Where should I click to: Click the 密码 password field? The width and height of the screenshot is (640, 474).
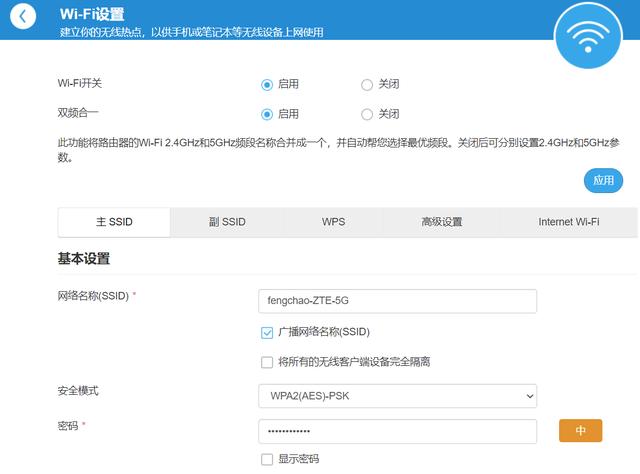tap(397, 431)
